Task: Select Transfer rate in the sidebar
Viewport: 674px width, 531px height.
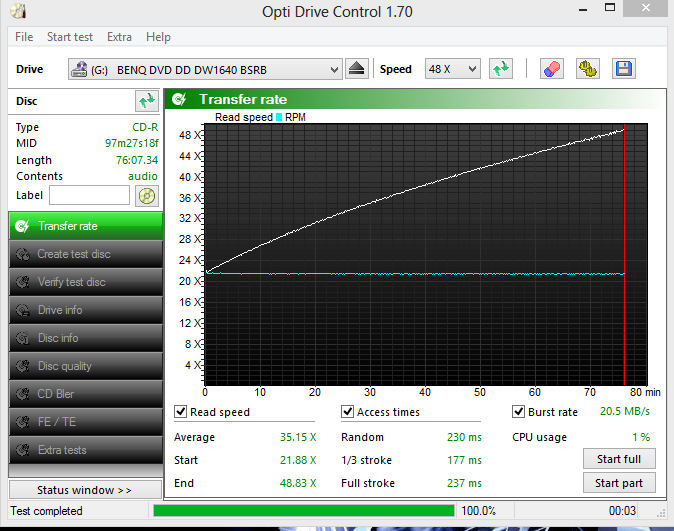Action: (86, 226)
